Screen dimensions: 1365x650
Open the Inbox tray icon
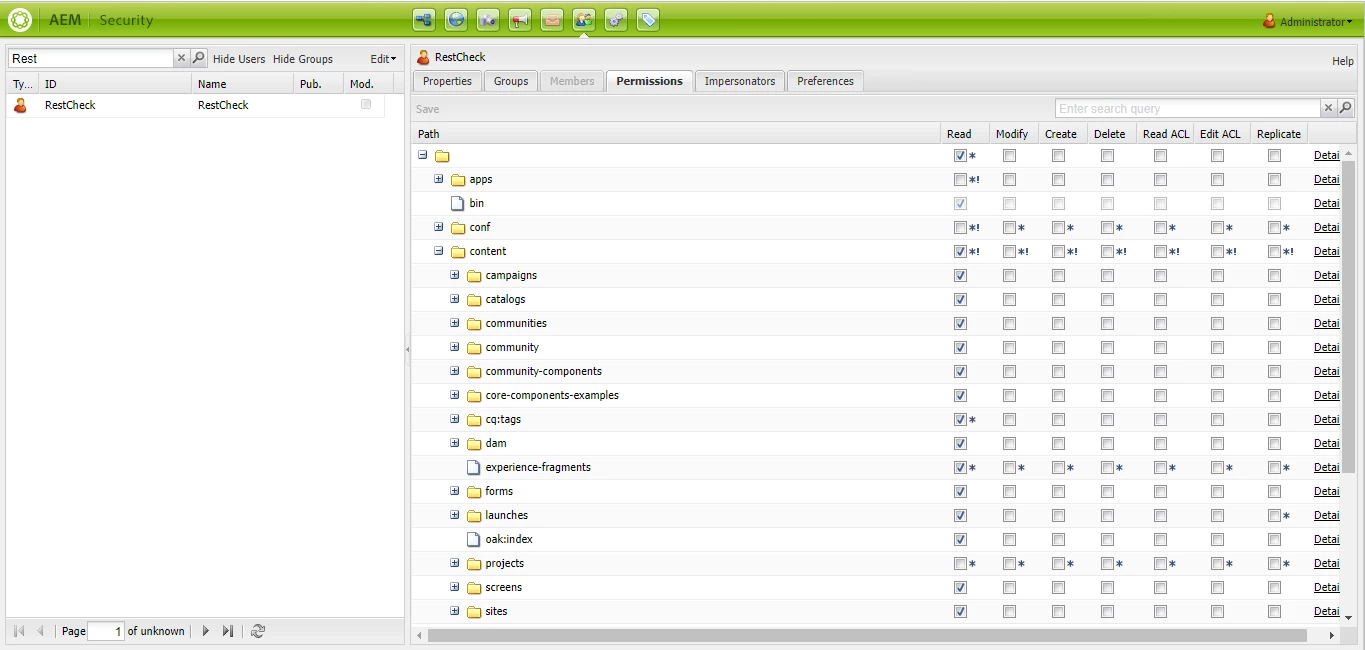click(x=552, y=19)
